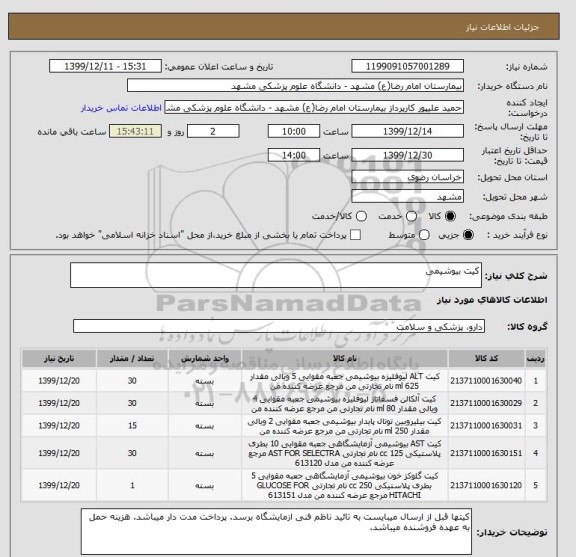Click the تعداد / مقدار column header
The height and width of the screenshot is (557, 576).
tap(132, 359)
